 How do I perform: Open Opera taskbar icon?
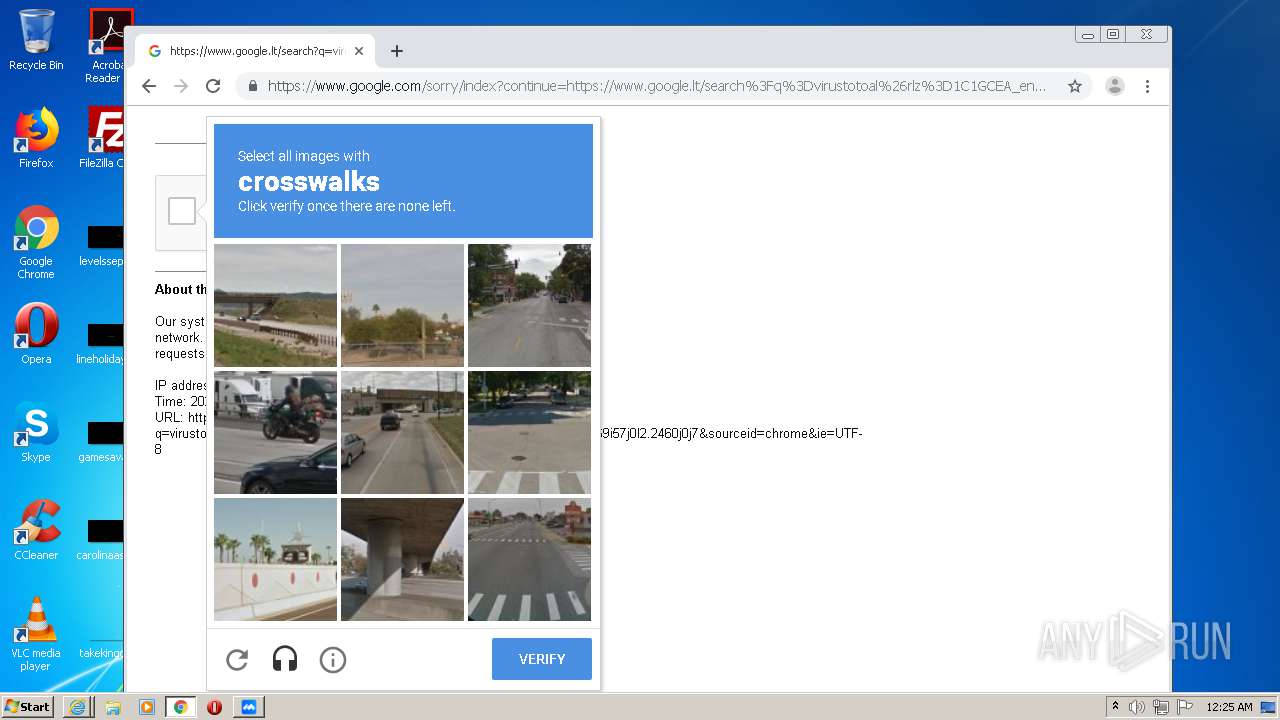coord(214,707)
